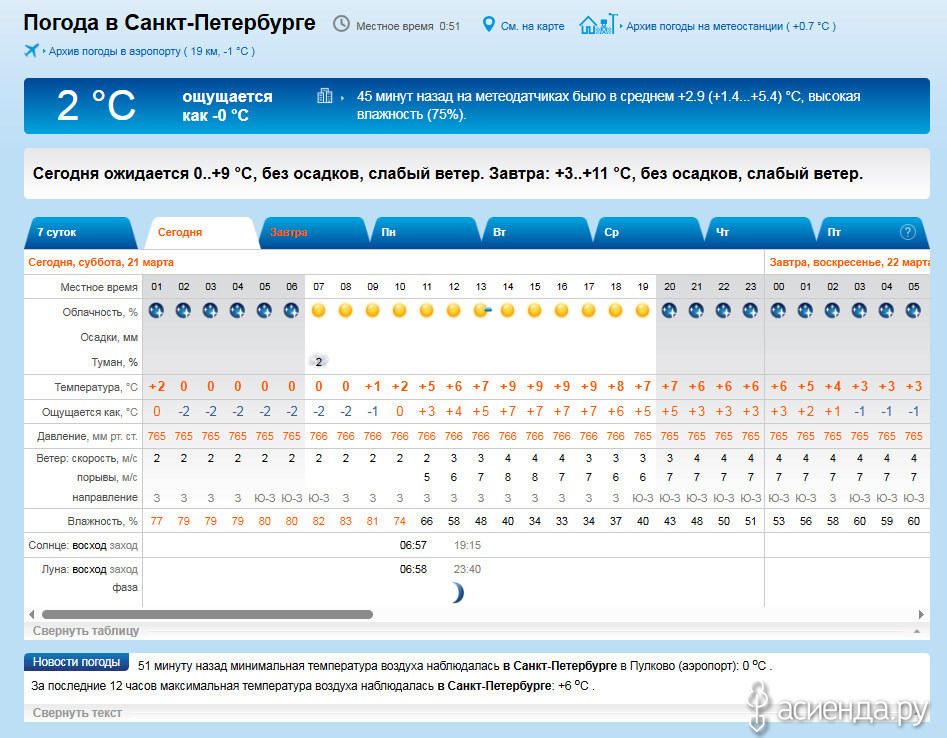Click the scrollbar right arrow
The width and height of the screenshot is (947, 738).
[921, 614]
